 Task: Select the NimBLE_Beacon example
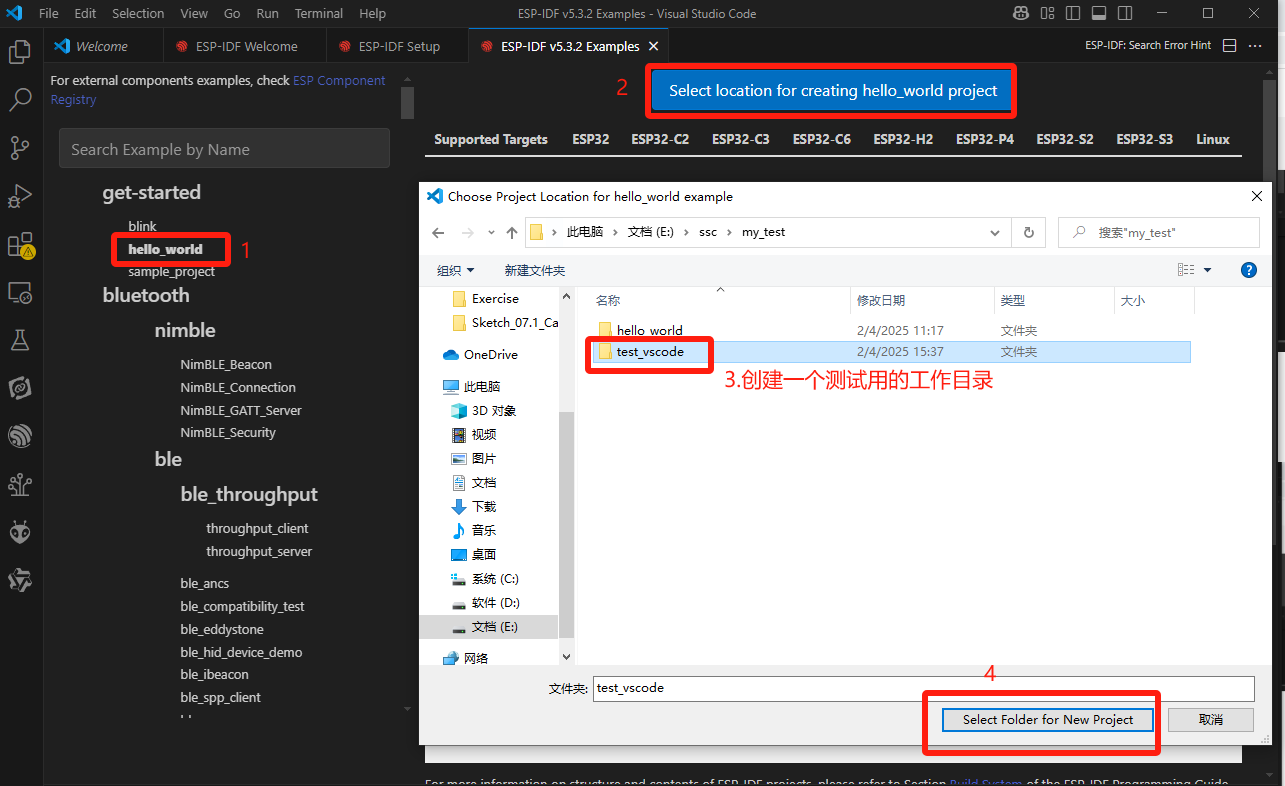(x=226, y=364)
